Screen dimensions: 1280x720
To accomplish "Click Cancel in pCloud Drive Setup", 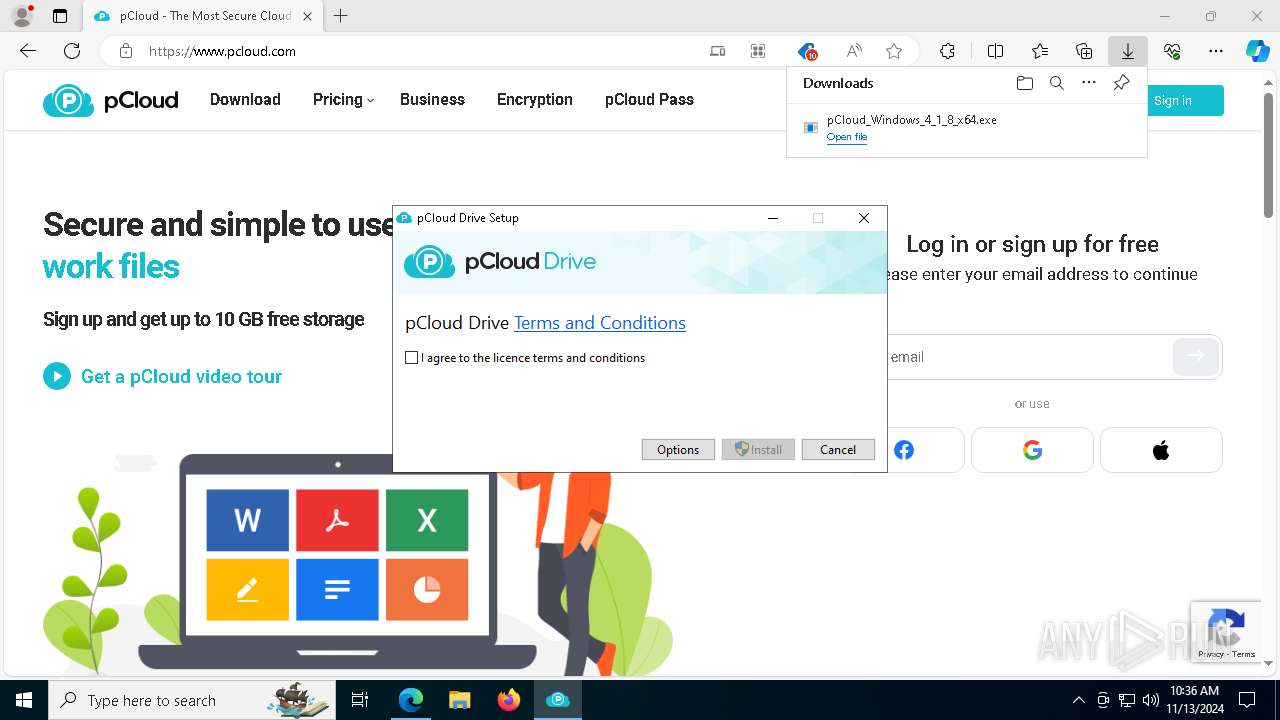I will click(838, 450).
